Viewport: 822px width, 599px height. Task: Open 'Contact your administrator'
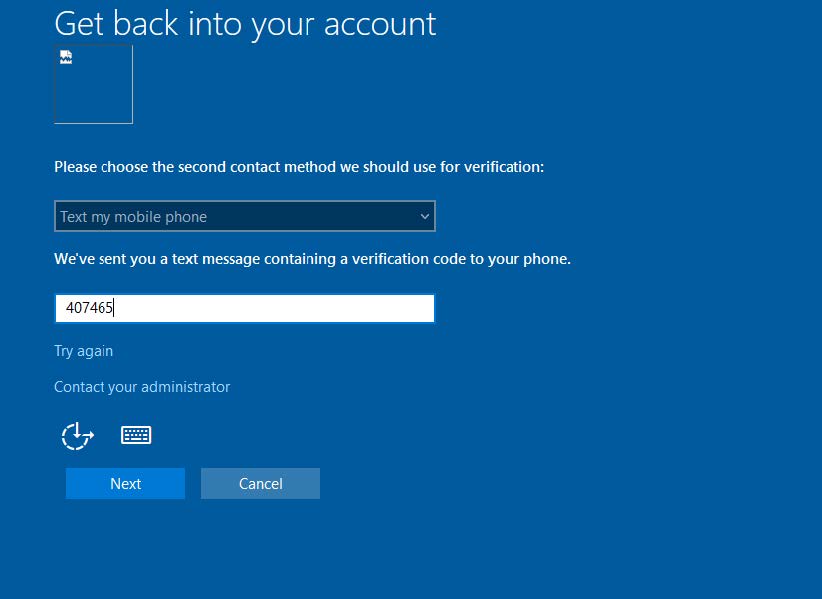(x=142, y=387)
